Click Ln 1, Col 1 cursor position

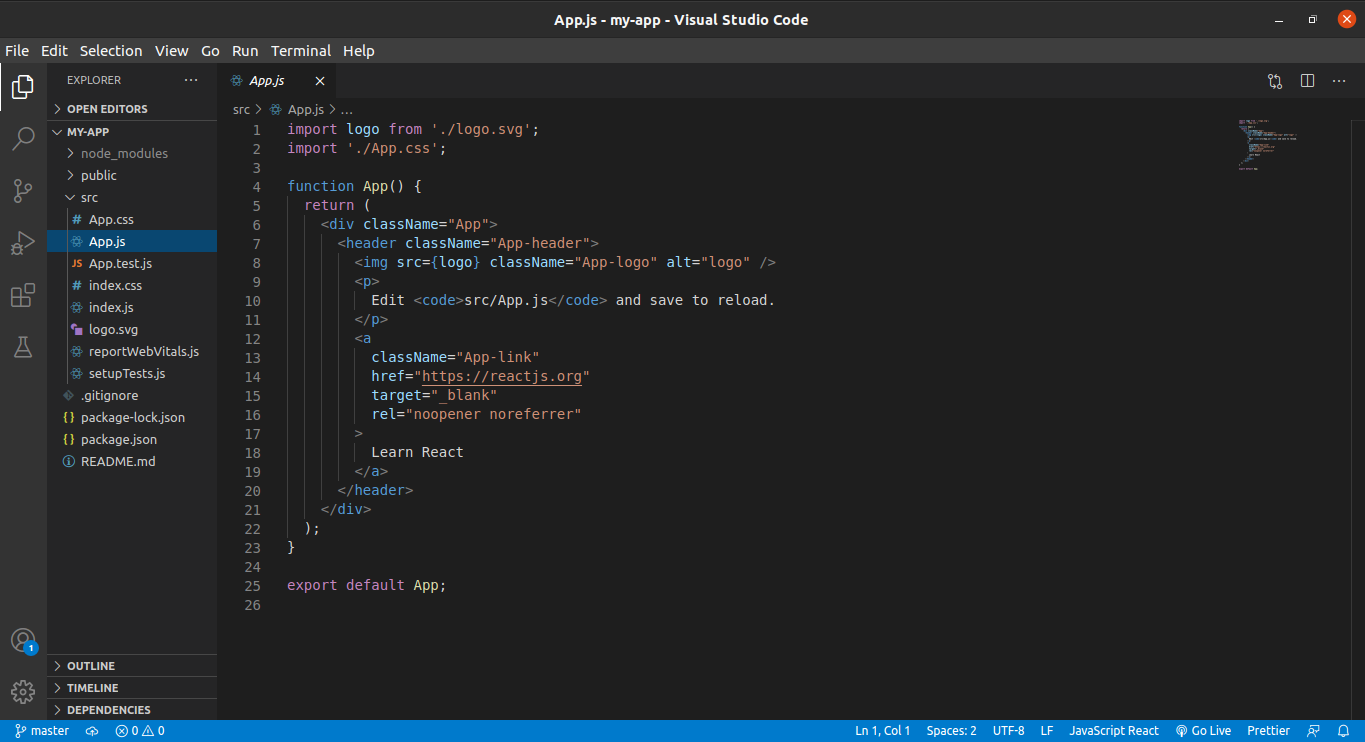[x=882, y=731]
